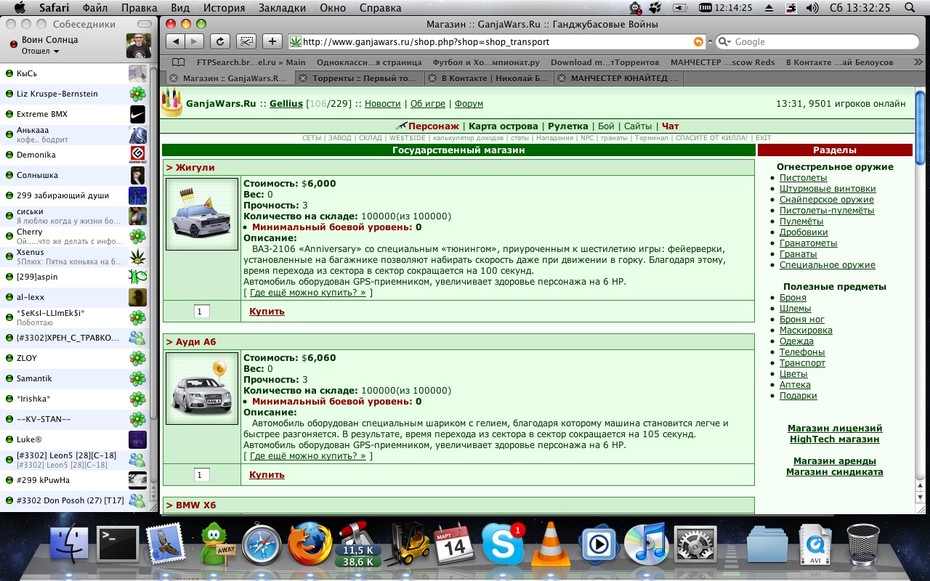Screen dimensions: 930x581
Task: Switch to the Торренты :: Первый то... tab
Action: click(359, 78)
